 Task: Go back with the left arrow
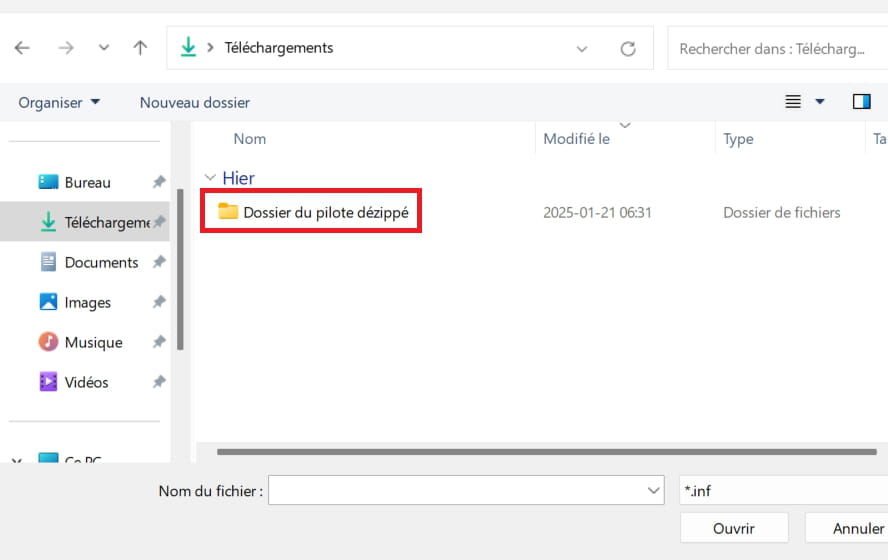(22, 48)
